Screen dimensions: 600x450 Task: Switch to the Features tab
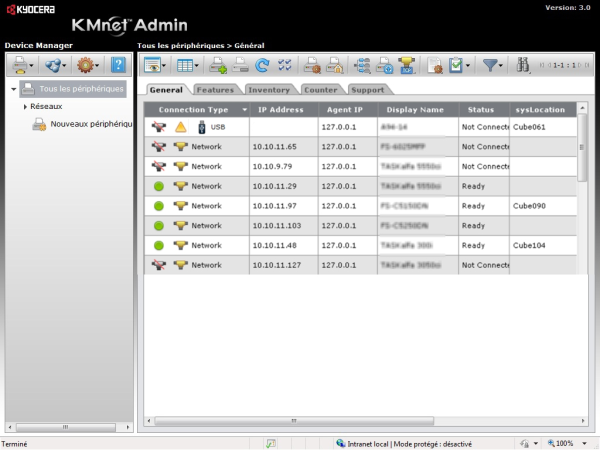click(x=215, y=90)
